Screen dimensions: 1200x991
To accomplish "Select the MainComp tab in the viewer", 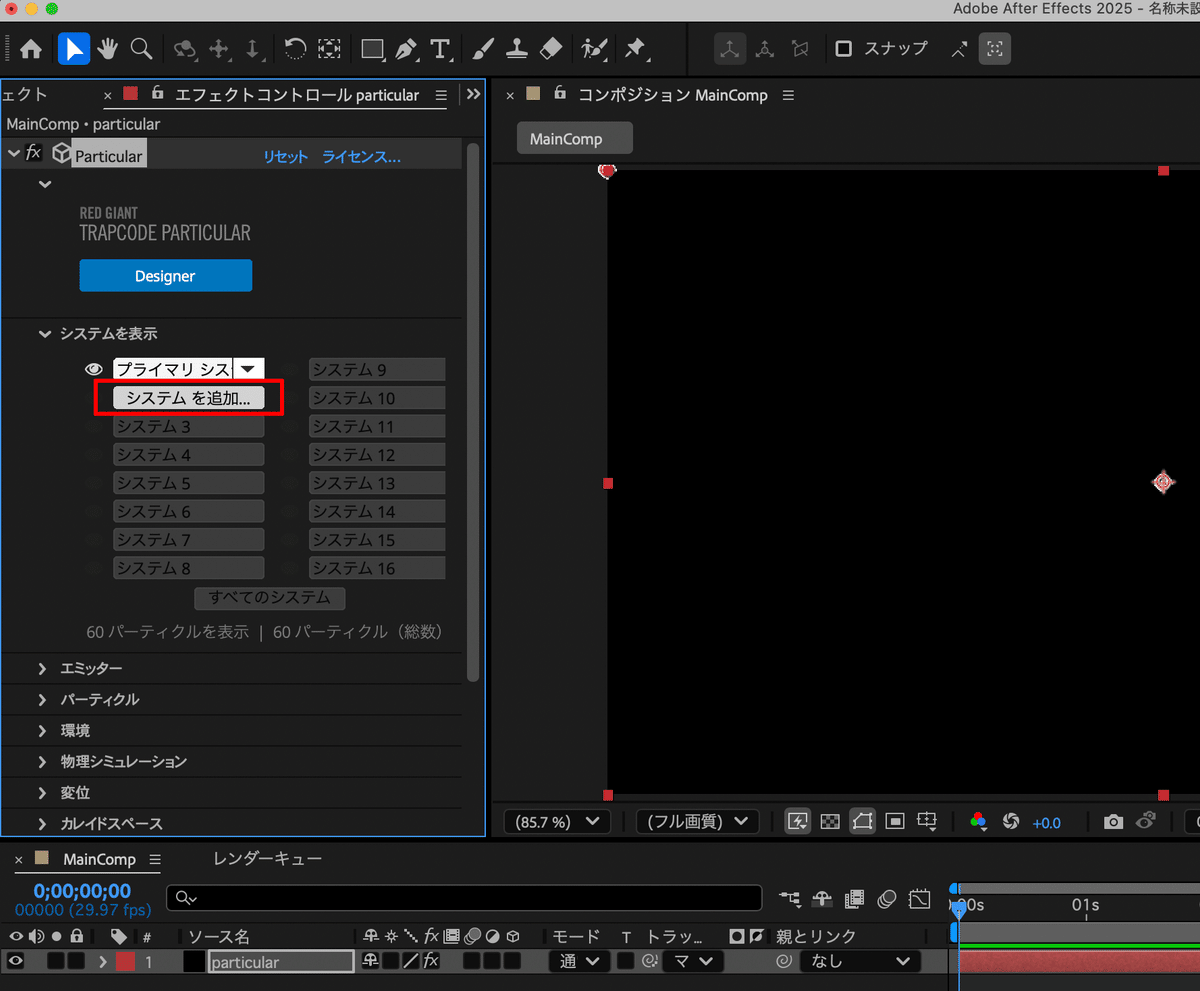I will click(574, 138).
